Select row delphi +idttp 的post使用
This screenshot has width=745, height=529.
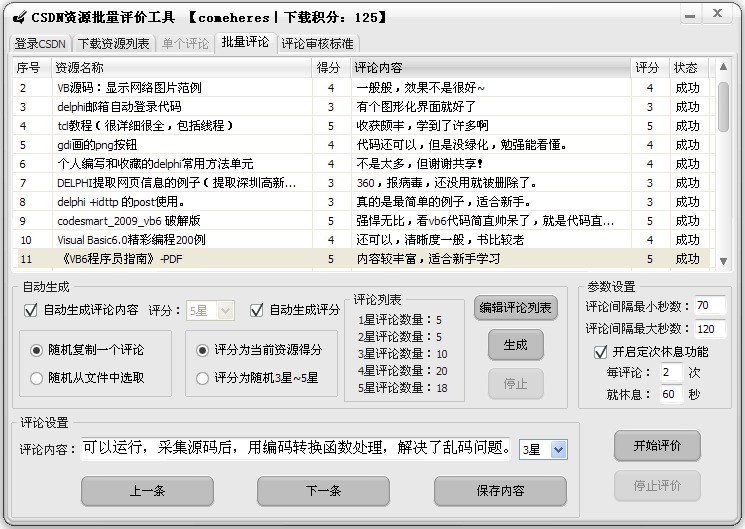(x=361, y=202)
